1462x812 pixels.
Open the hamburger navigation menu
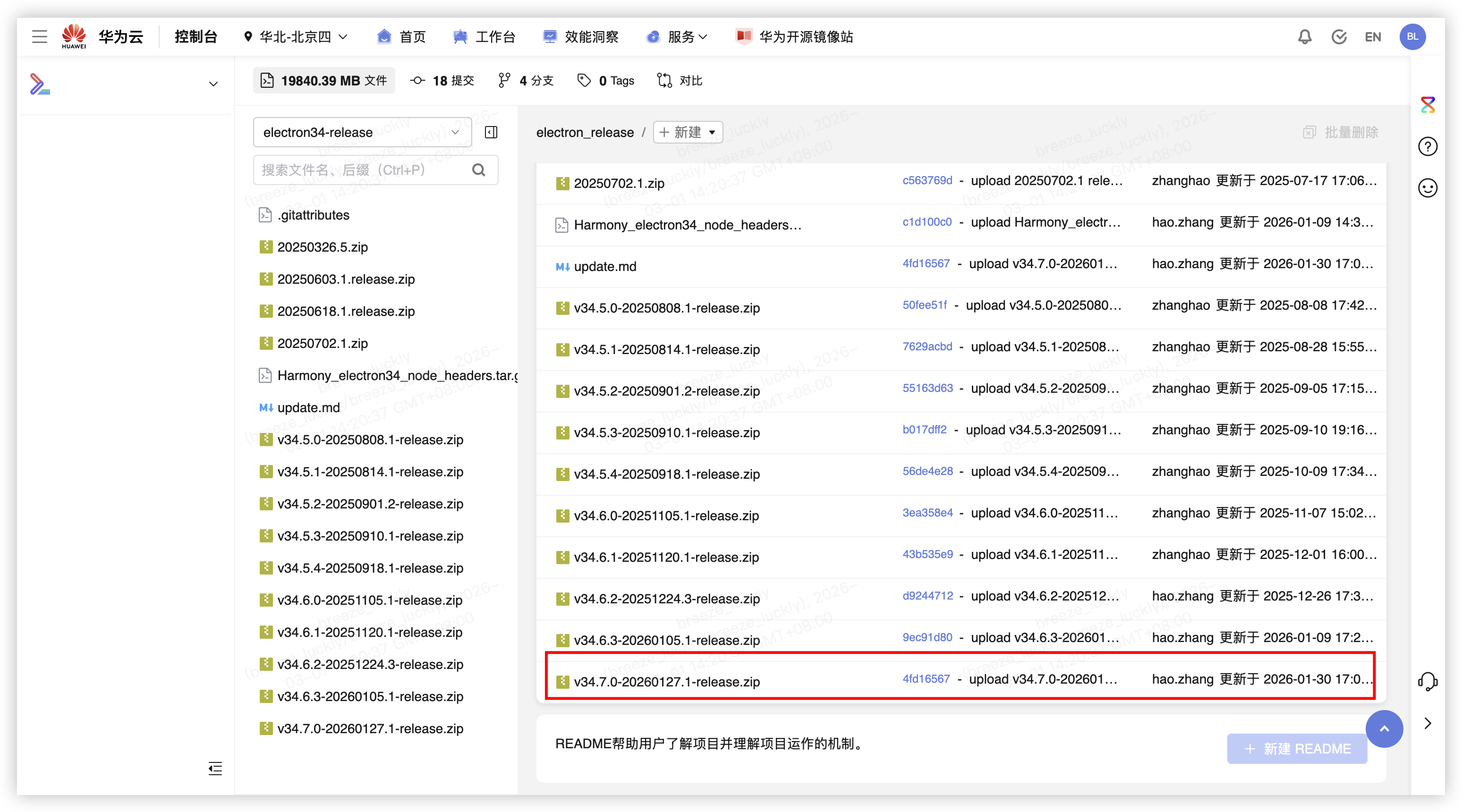coord(39,37)
